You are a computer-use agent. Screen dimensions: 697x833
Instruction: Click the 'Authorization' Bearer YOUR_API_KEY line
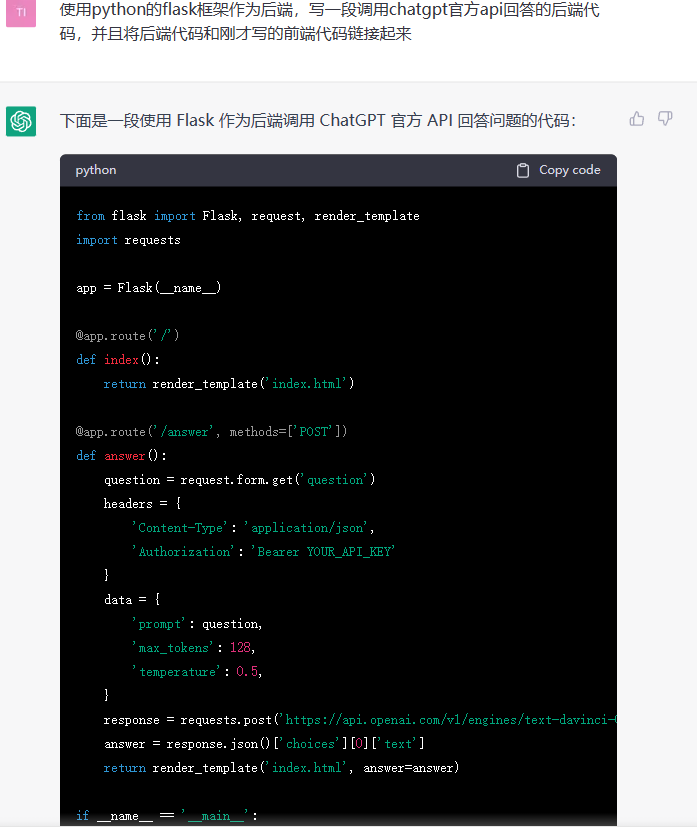264,551
